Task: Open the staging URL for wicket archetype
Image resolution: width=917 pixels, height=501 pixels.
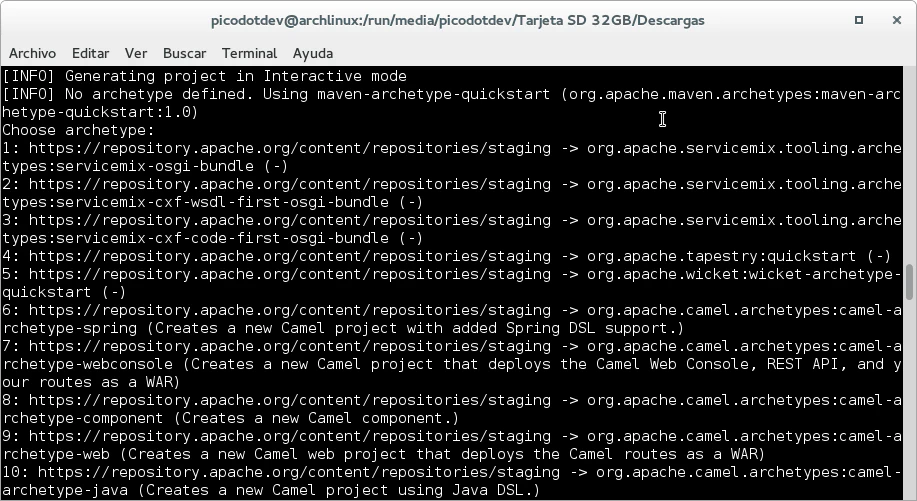Action: pyautogui.click(x=289, y=274)
